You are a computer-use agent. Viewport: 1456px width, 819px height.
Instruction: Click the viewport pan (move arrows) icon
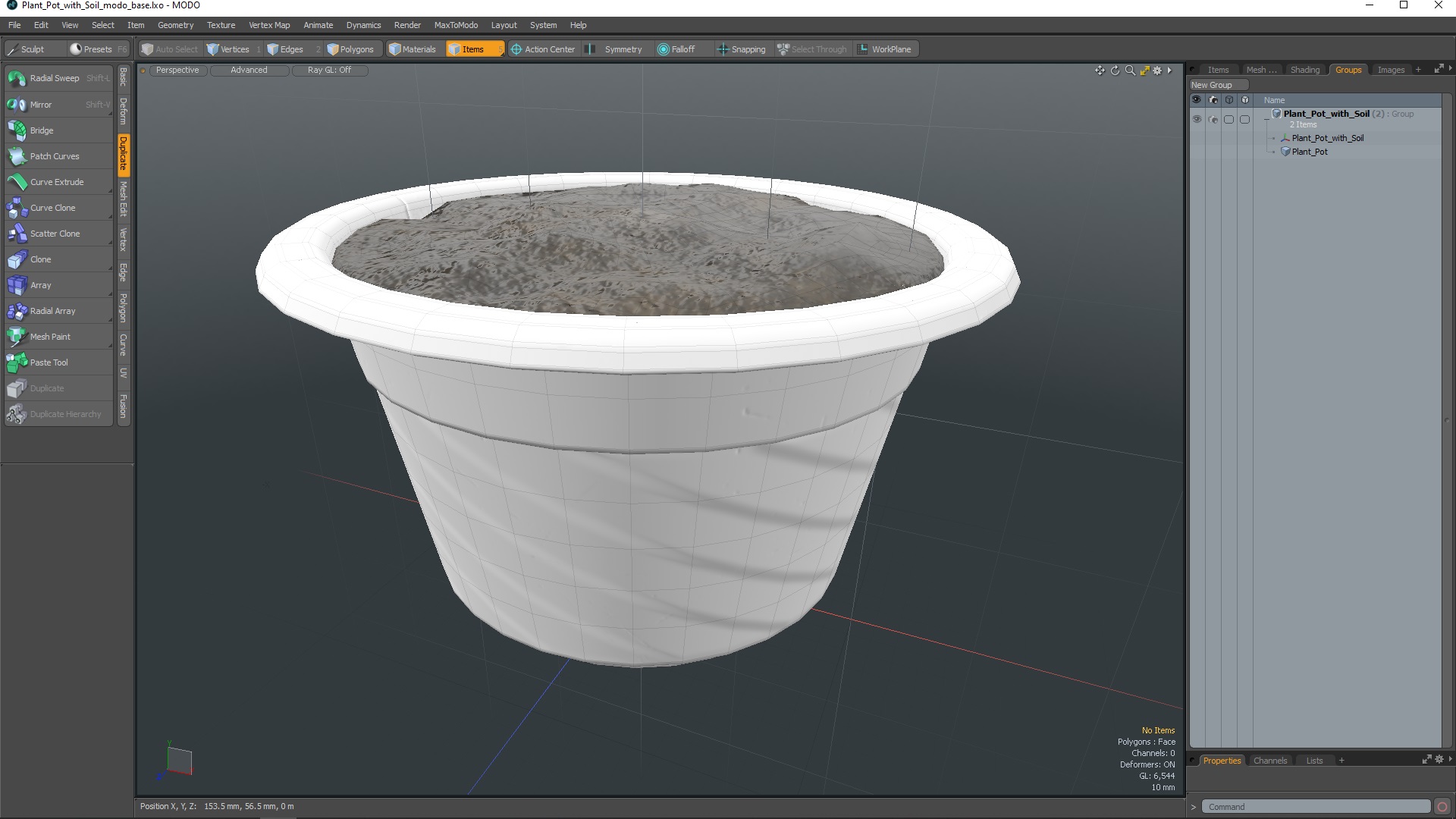click(x=1100, y=71)
